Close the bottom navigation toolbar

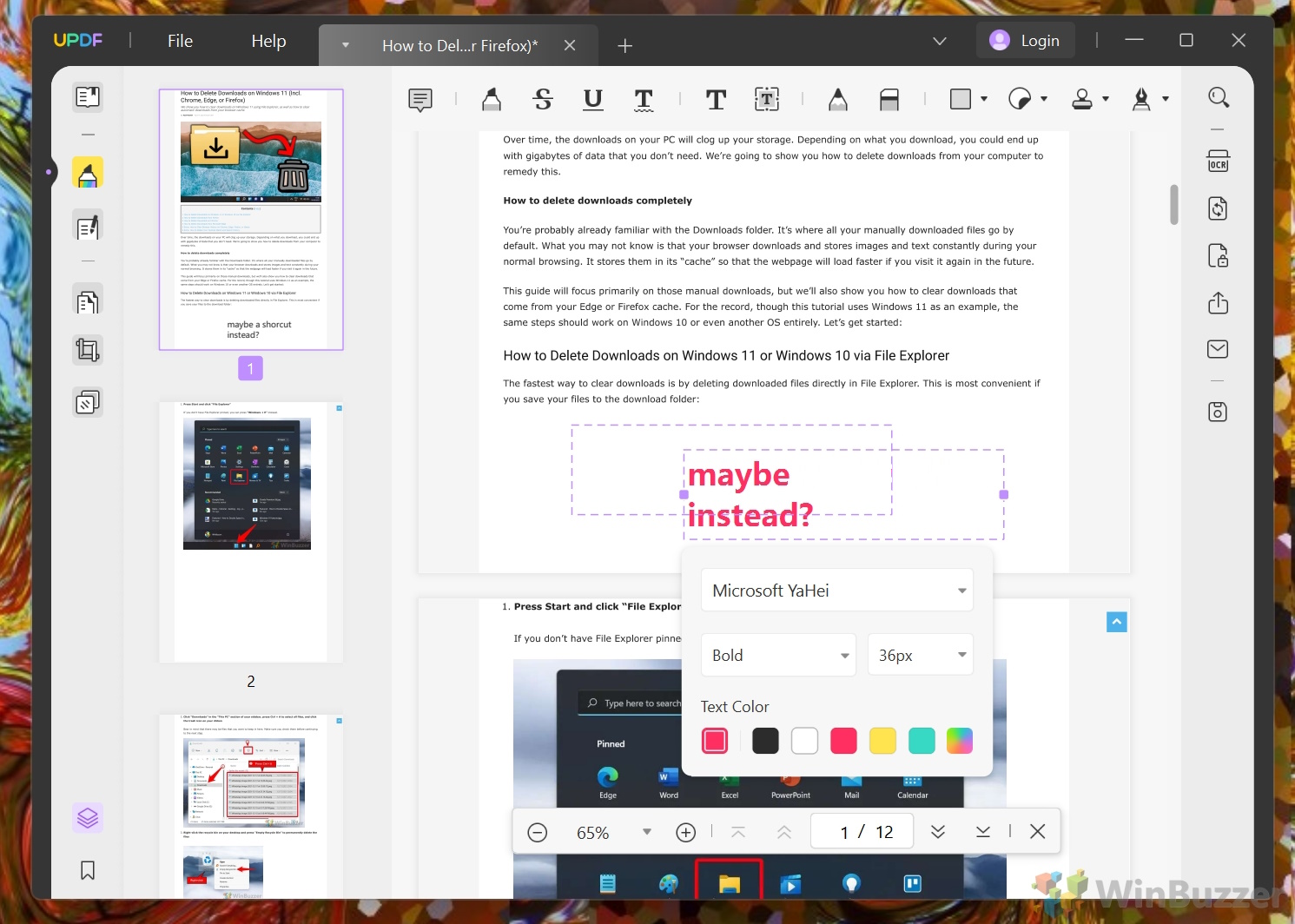pos(1037,832)
